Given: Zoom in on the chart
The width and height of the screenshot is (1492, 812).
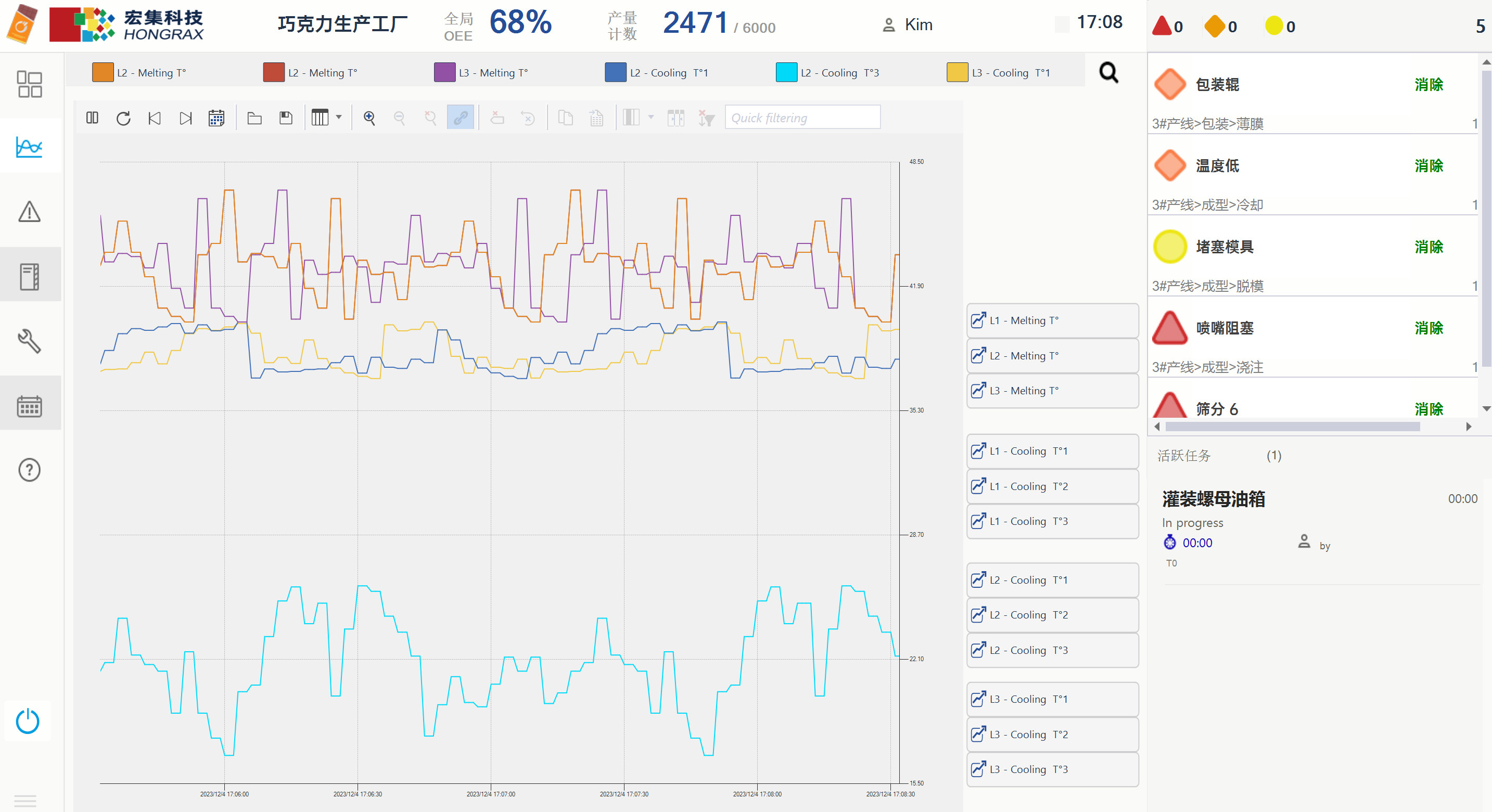Looking at the screenshot, I should tap(369, 118).
